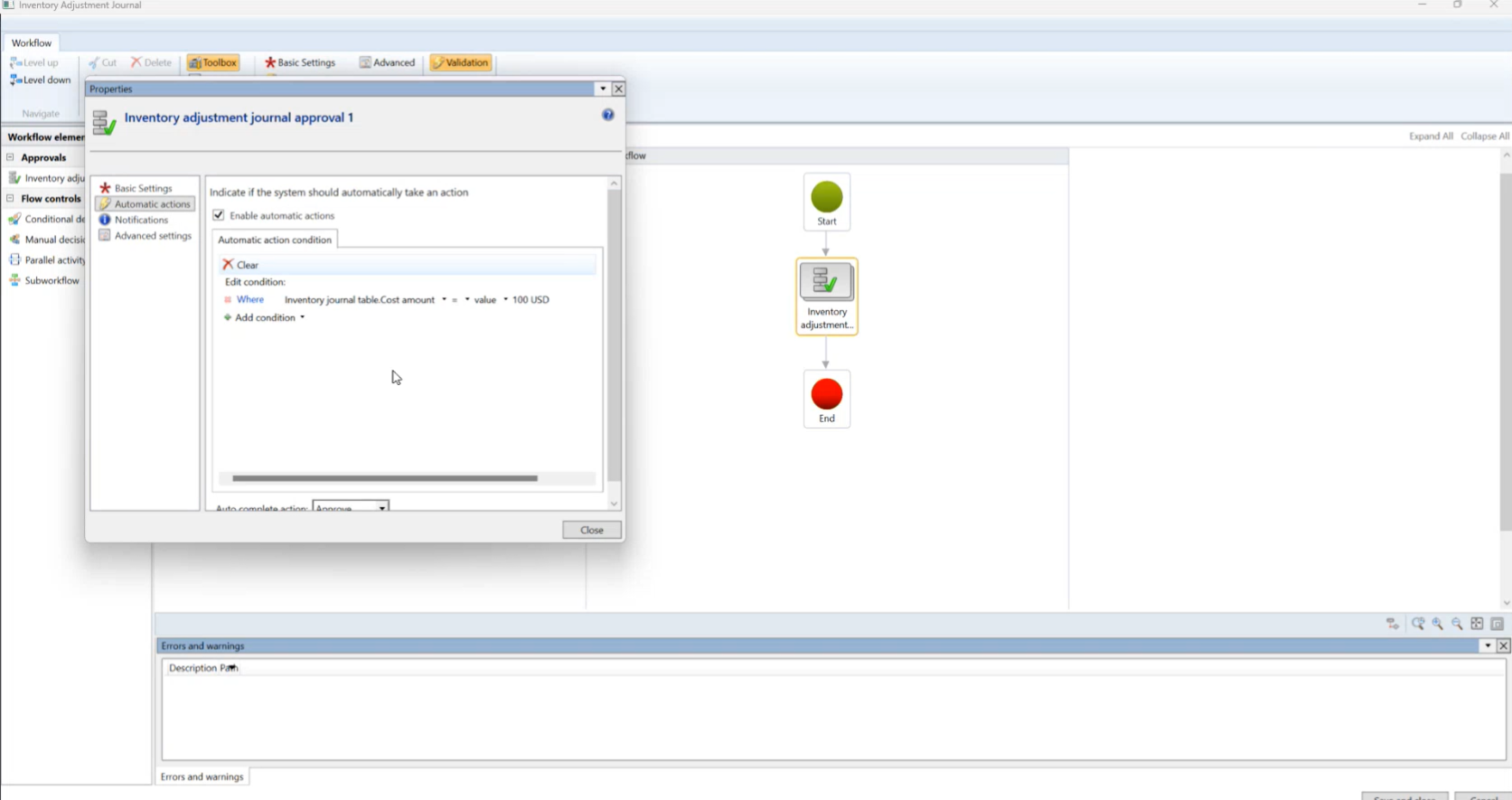1512x800 pixels.
Task: Click the Where condition link
Action: 250,299
